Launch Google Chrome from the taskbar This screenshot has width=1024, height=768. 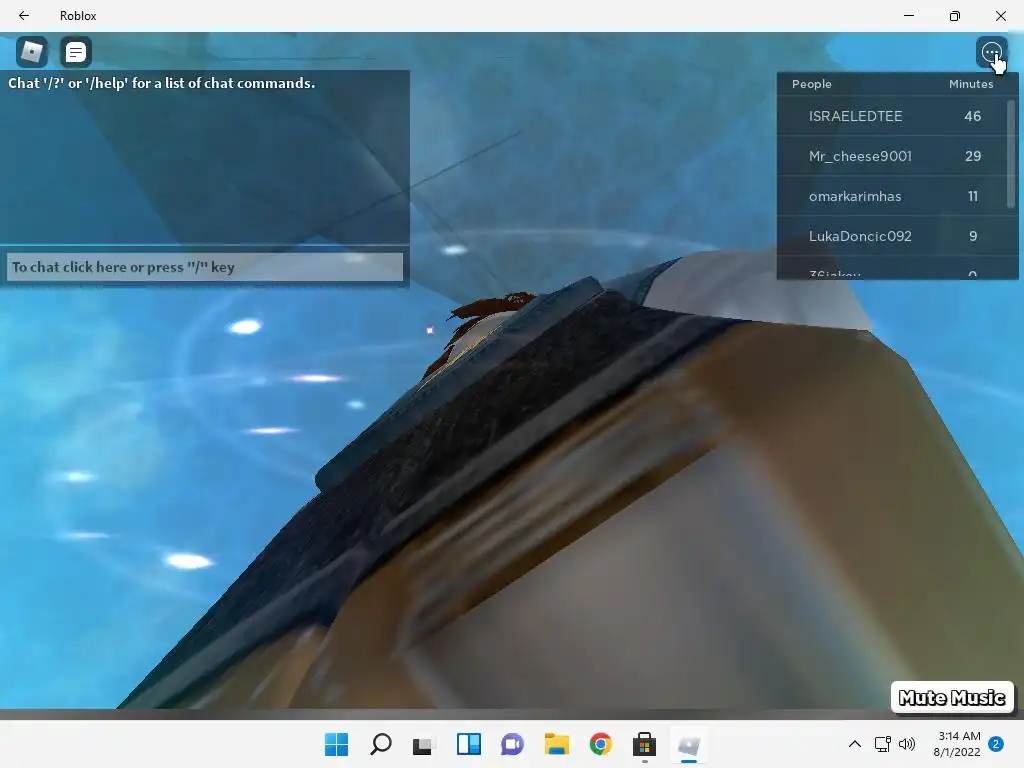(x=600, y=744)
